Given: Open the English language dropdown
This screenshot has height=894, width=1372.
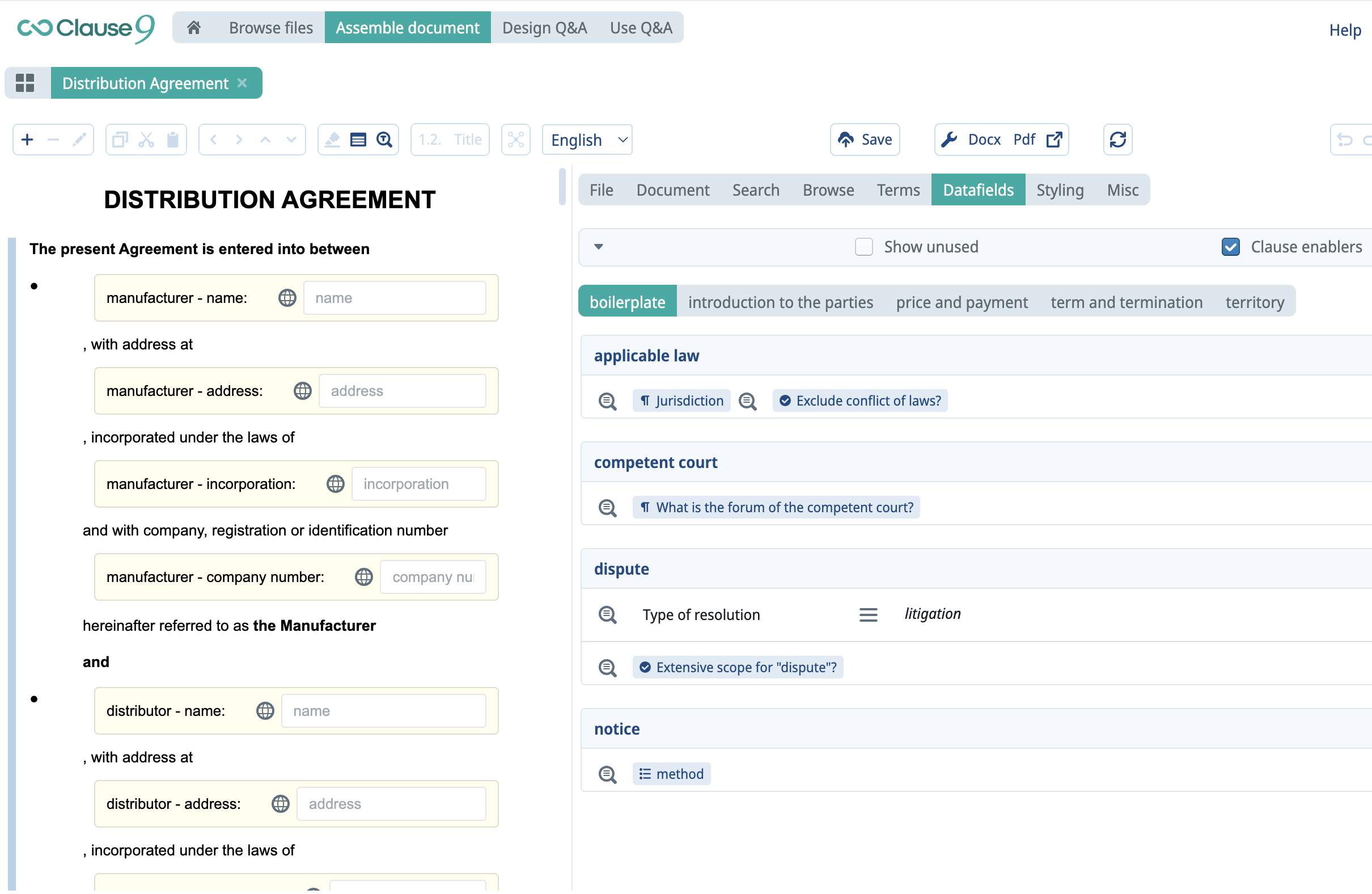Looking at the screenshot, I should [587, 140].
